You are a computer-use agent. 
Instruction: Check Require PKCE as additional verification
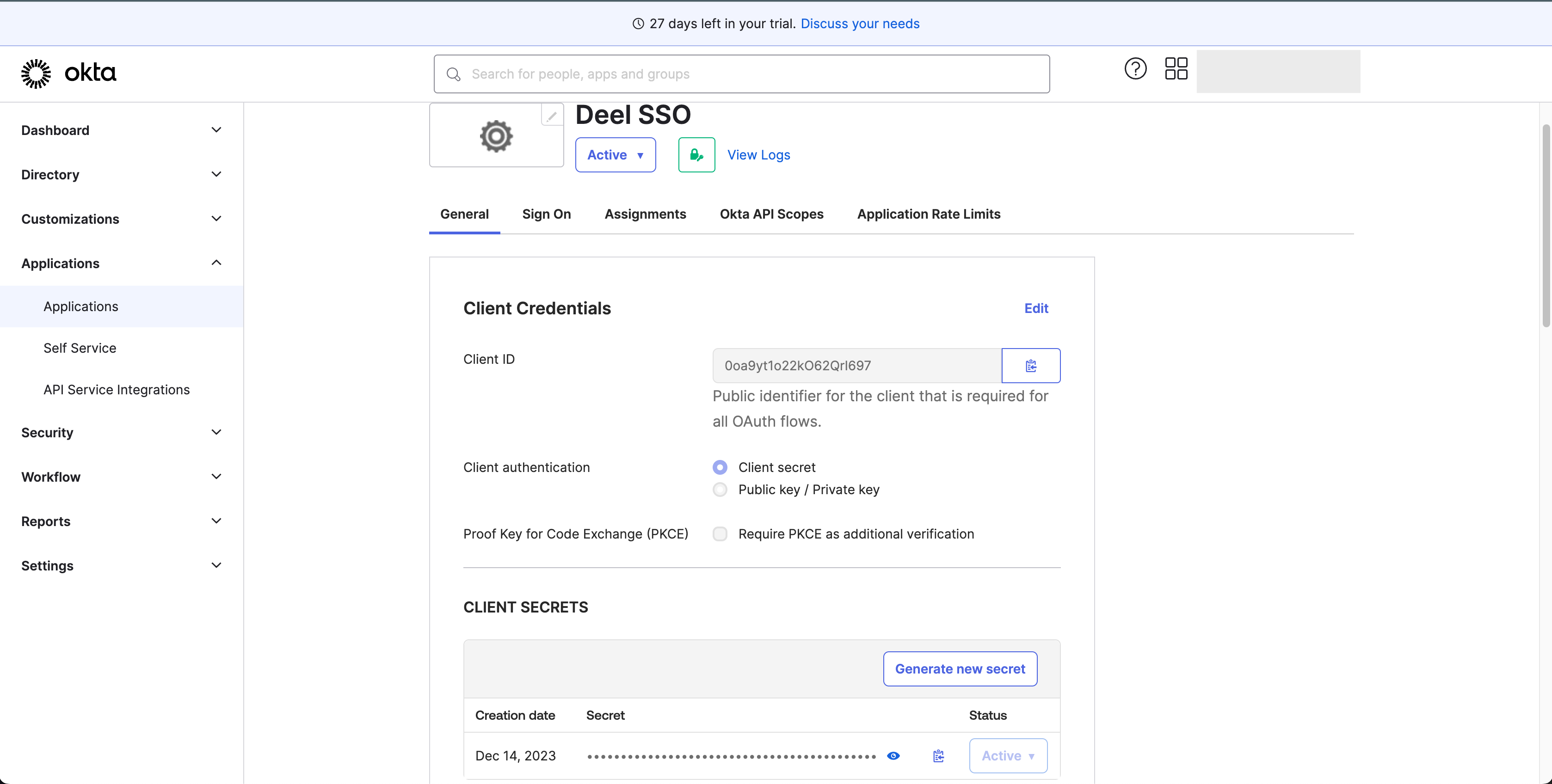point(720,534)
